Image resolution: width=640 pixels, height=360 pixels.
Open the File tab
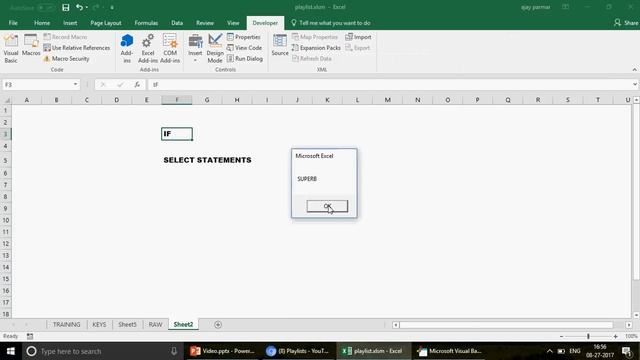[x=13, y=23]
